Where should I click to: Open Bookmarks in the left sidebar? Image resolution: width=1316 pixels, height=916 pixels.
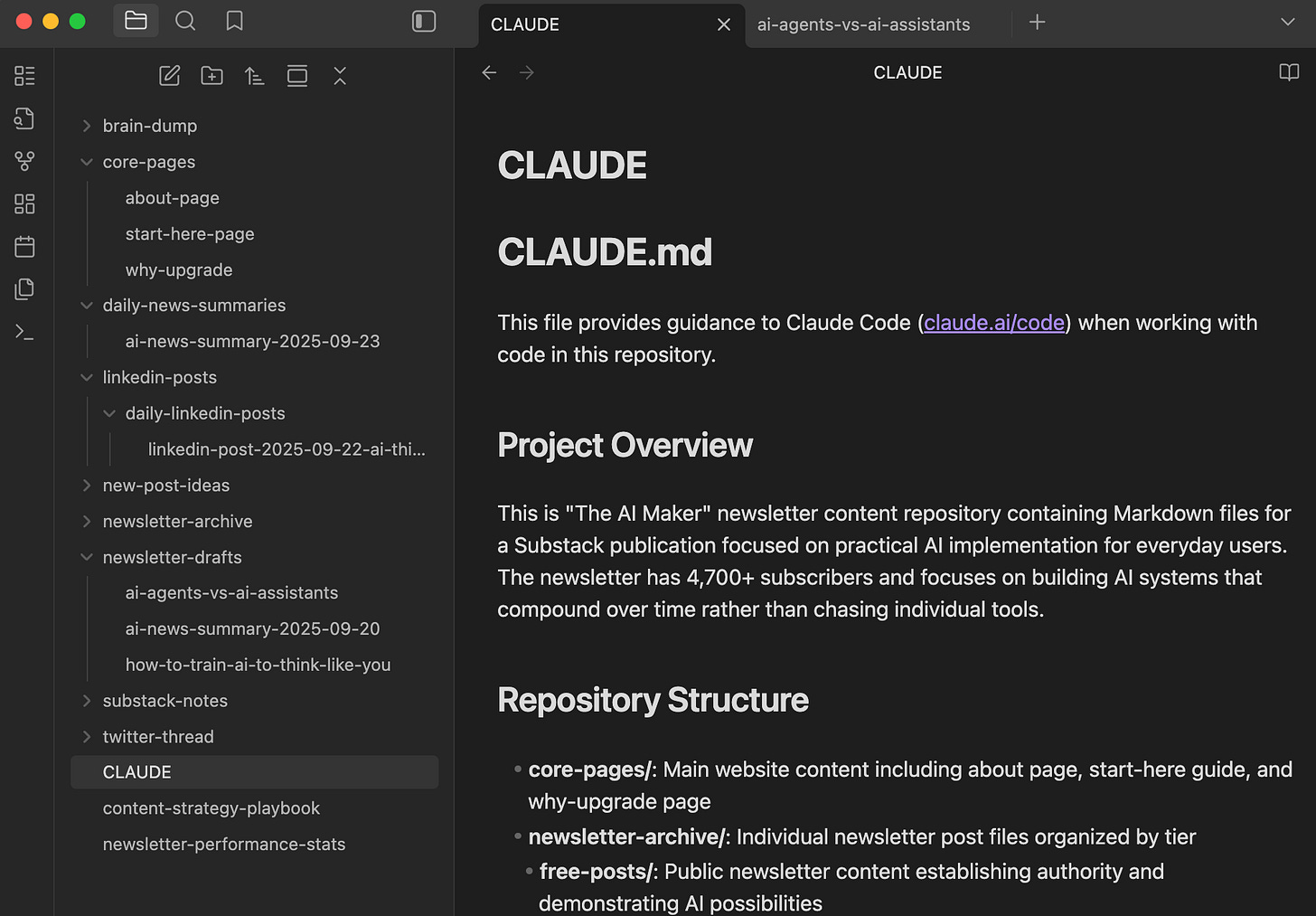234,20
